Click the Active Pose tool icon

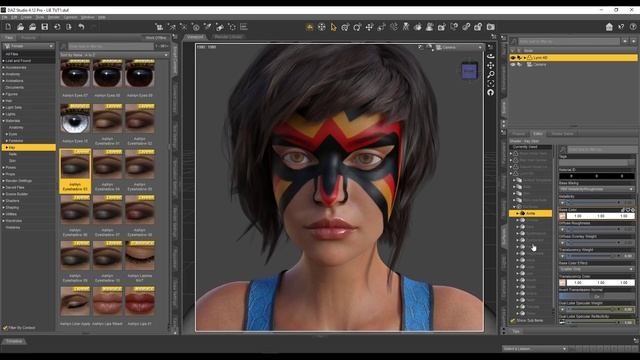(x=405, y=27)
